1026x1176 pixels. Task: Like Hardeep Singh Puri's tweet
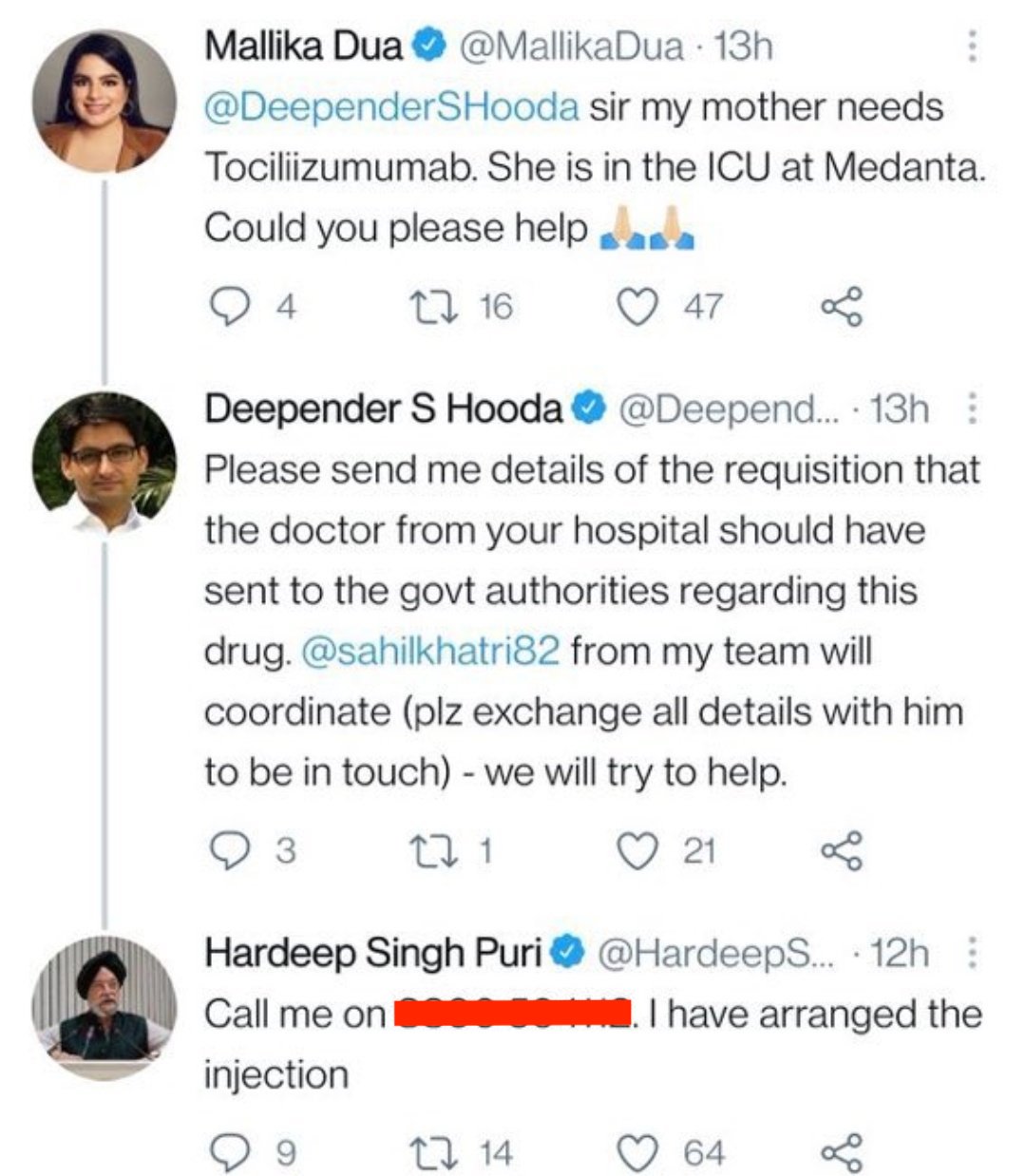(637, 1152)
